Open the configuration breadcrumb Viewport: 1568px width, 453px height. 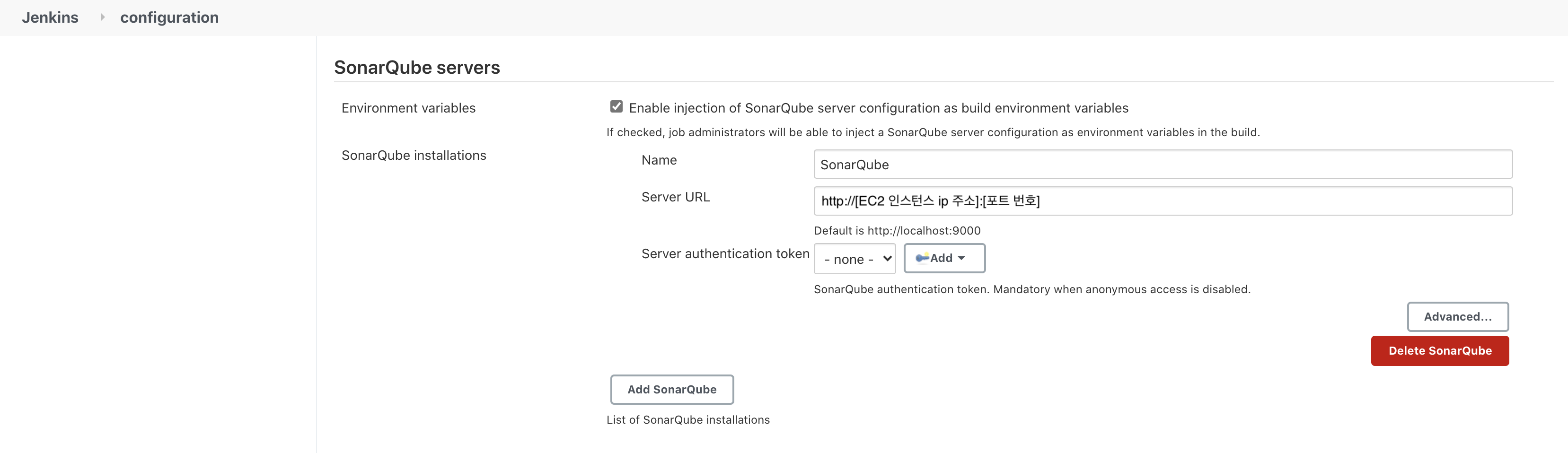coord(169,17)
